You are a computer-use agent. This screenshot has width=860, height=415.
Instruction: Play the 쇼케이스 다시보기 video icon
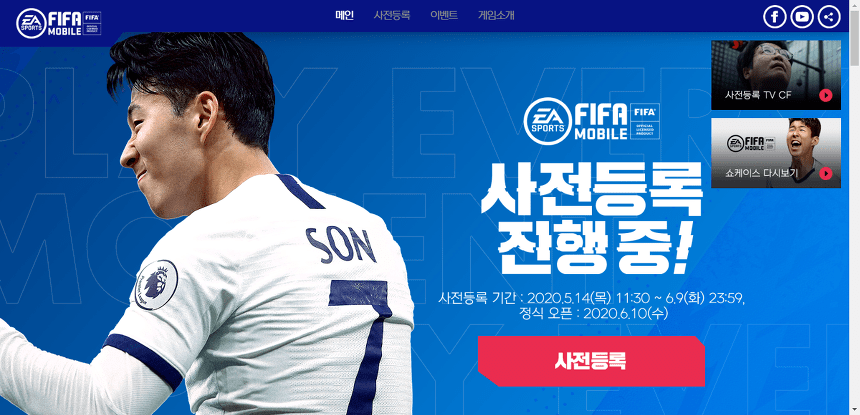tap(825, 174)
